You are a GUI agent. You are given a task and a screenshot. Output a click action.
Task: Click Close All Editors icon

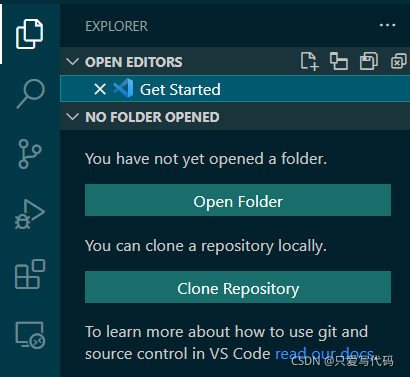[399, 61]
